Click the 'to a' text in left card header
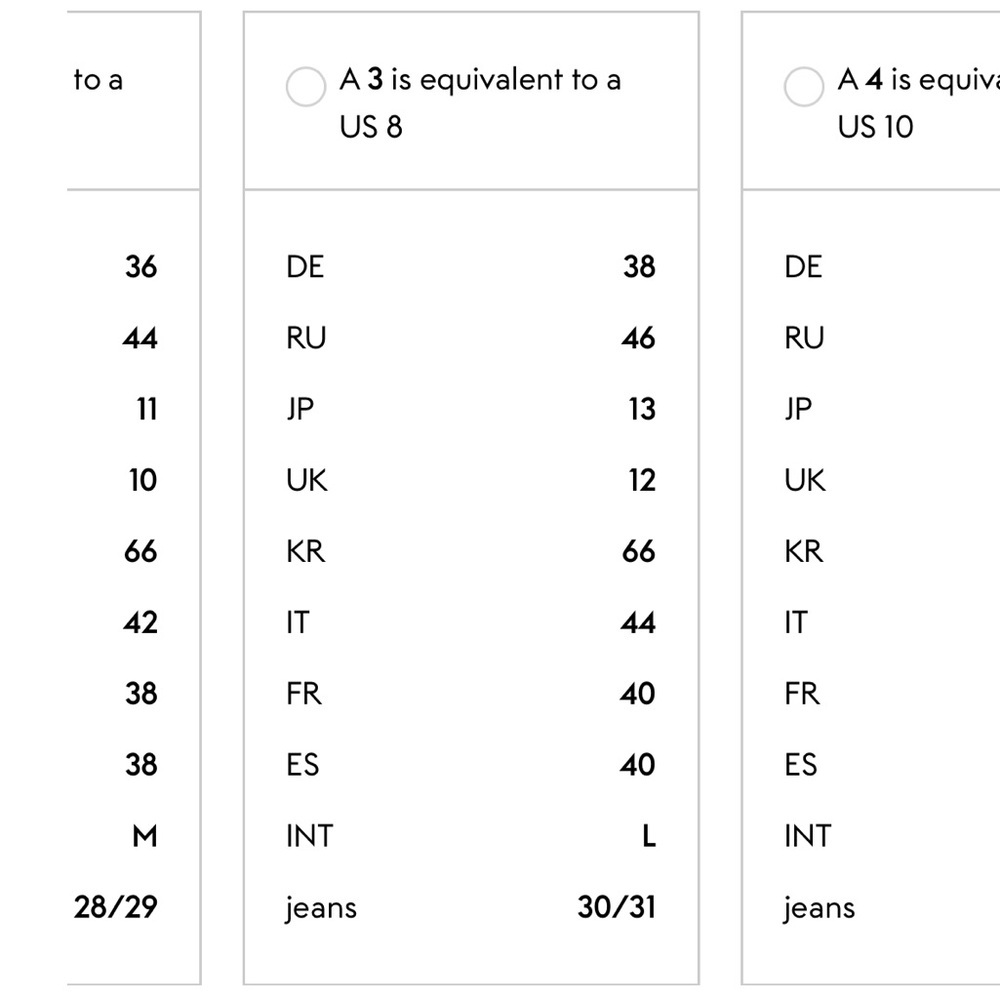1000x1000 pixels. 98,80
